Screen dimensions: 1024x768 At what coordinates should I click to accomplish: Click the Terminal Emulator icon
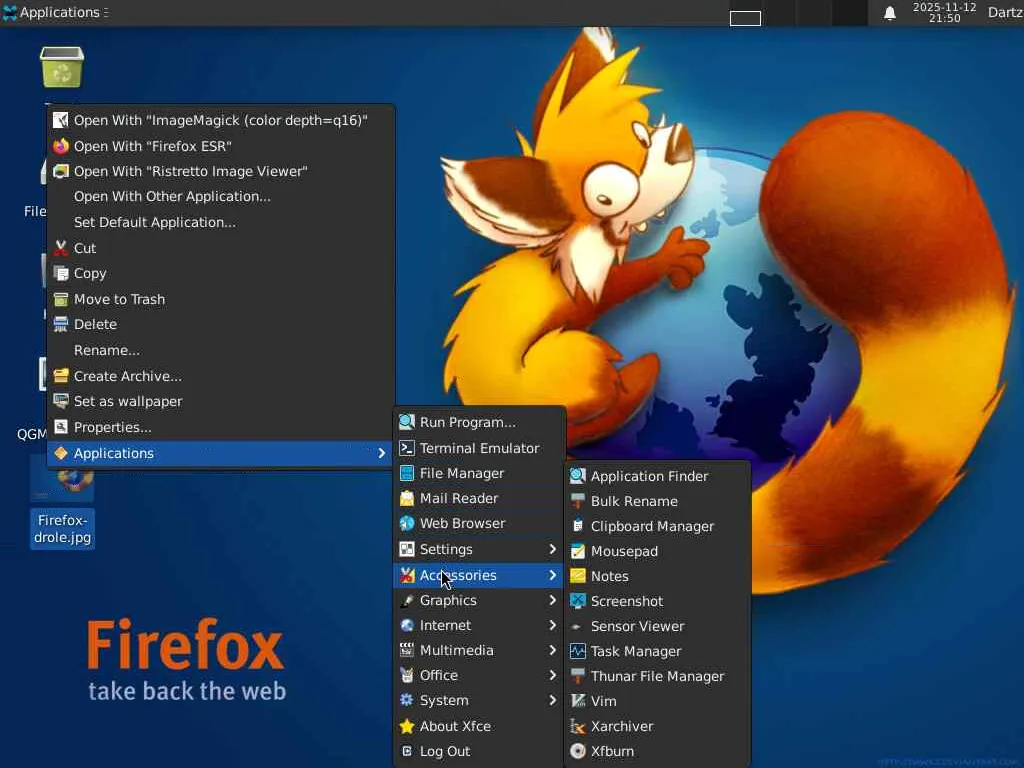coord(407,448)
